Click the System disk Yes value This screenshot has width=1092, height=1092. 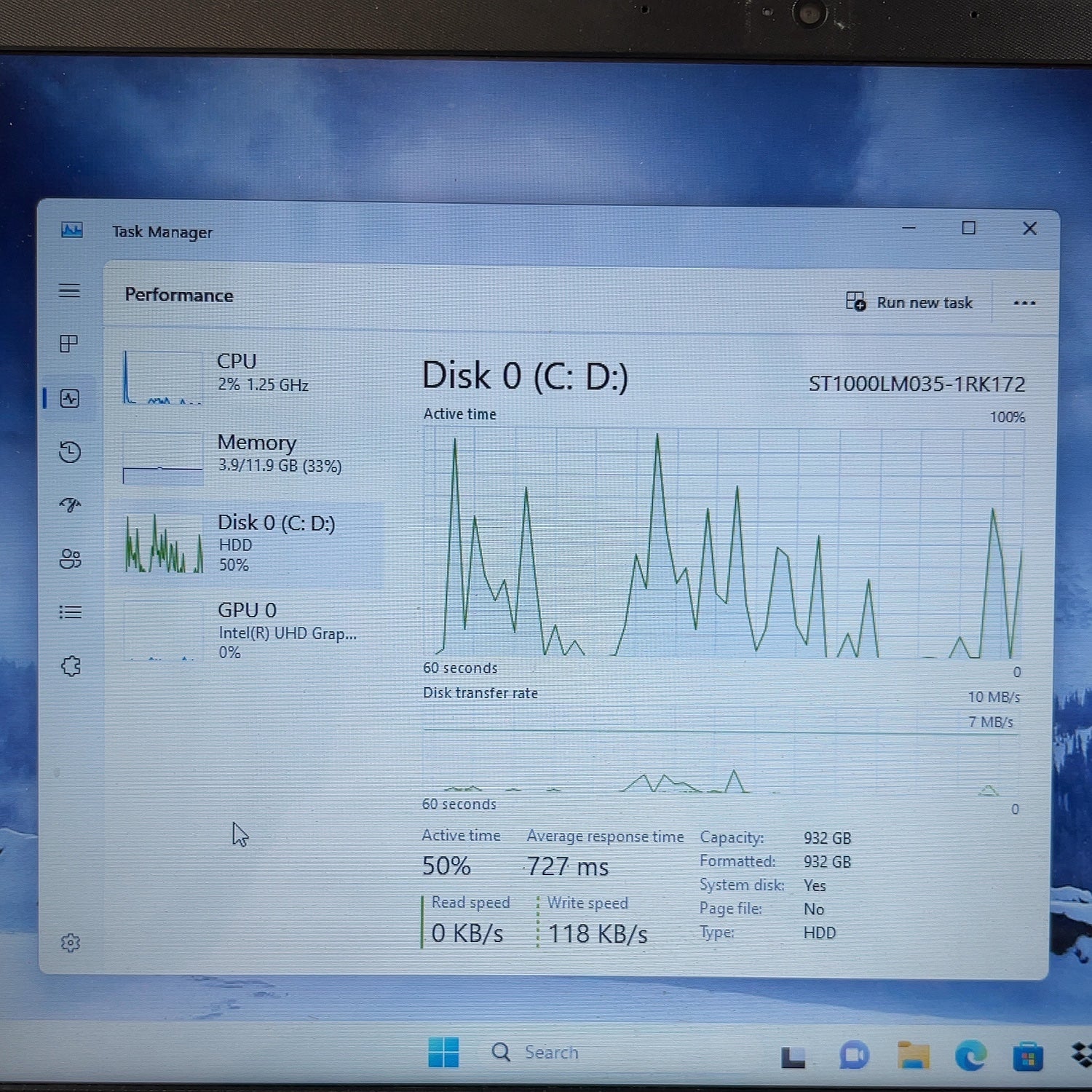(x=815, y=885)
